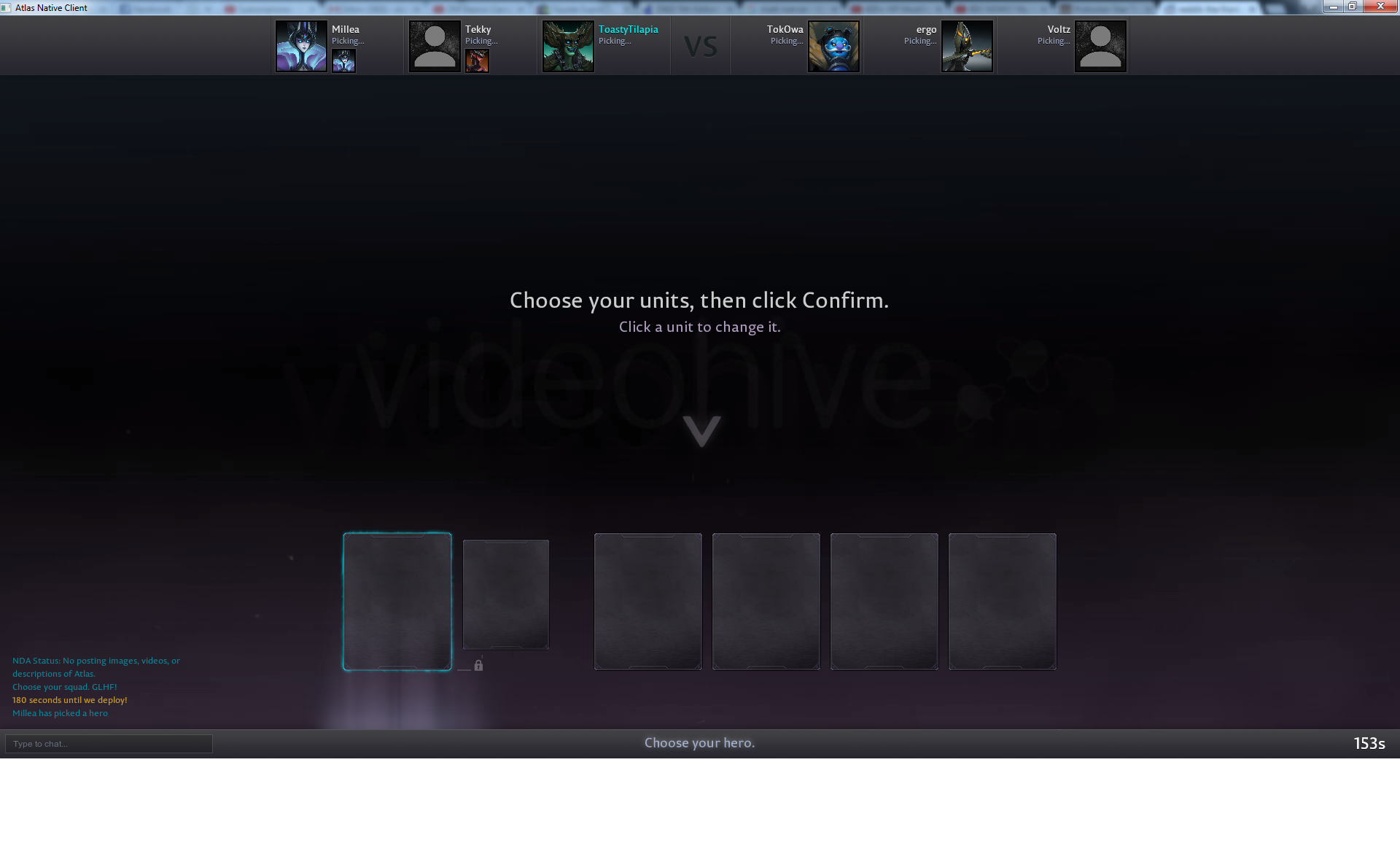
Task: Select the fourth empty unit slot
Action: 766,601
